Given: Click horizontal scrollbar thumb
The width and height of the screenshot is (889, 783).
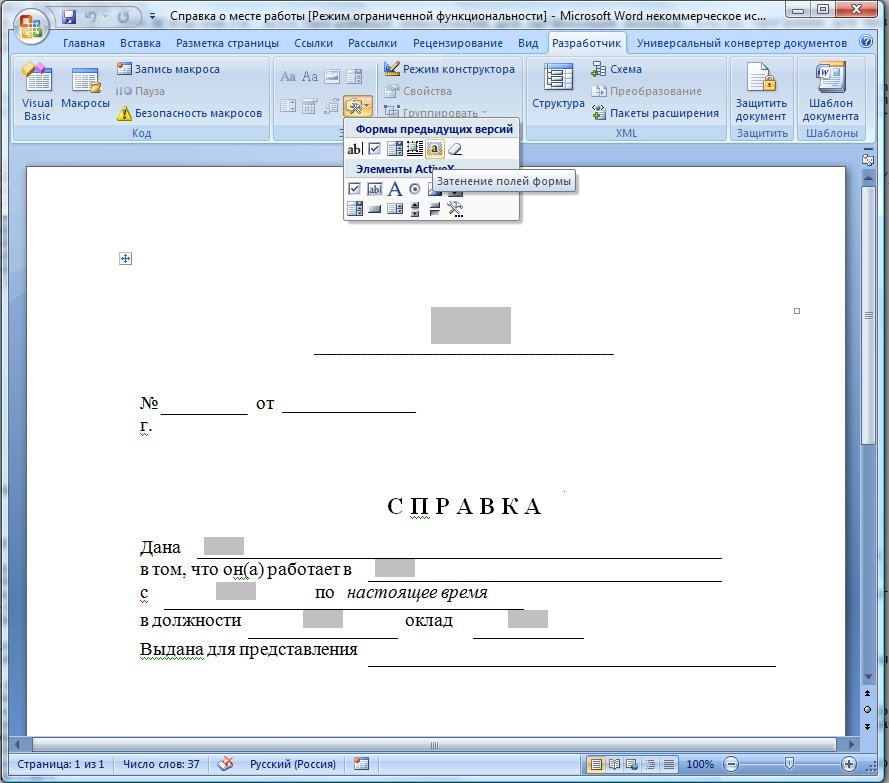Looking at the screenshot, I should tap(434, 744).
